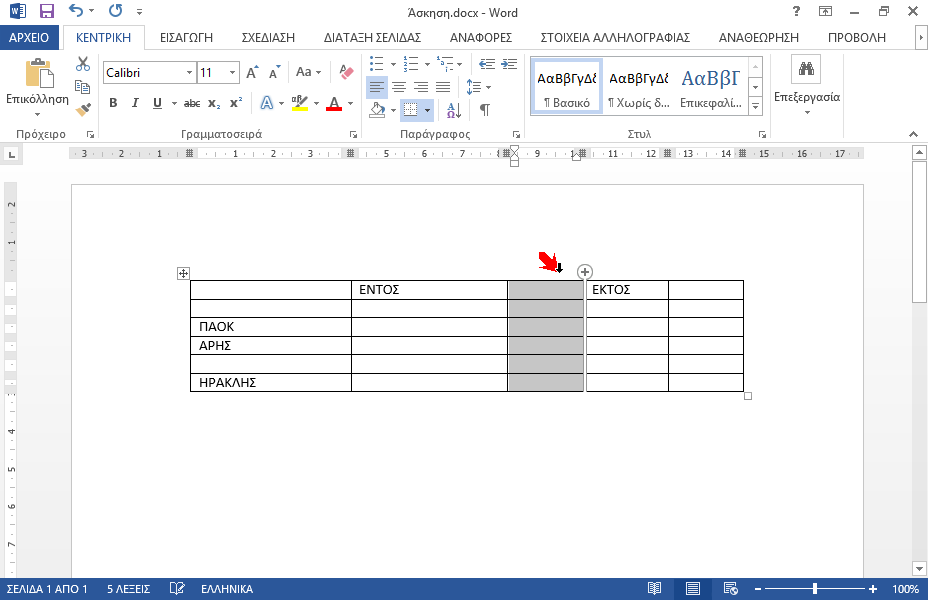Toggle left alignment of the paragraph

pyautogui.click(x=376, y=88)
